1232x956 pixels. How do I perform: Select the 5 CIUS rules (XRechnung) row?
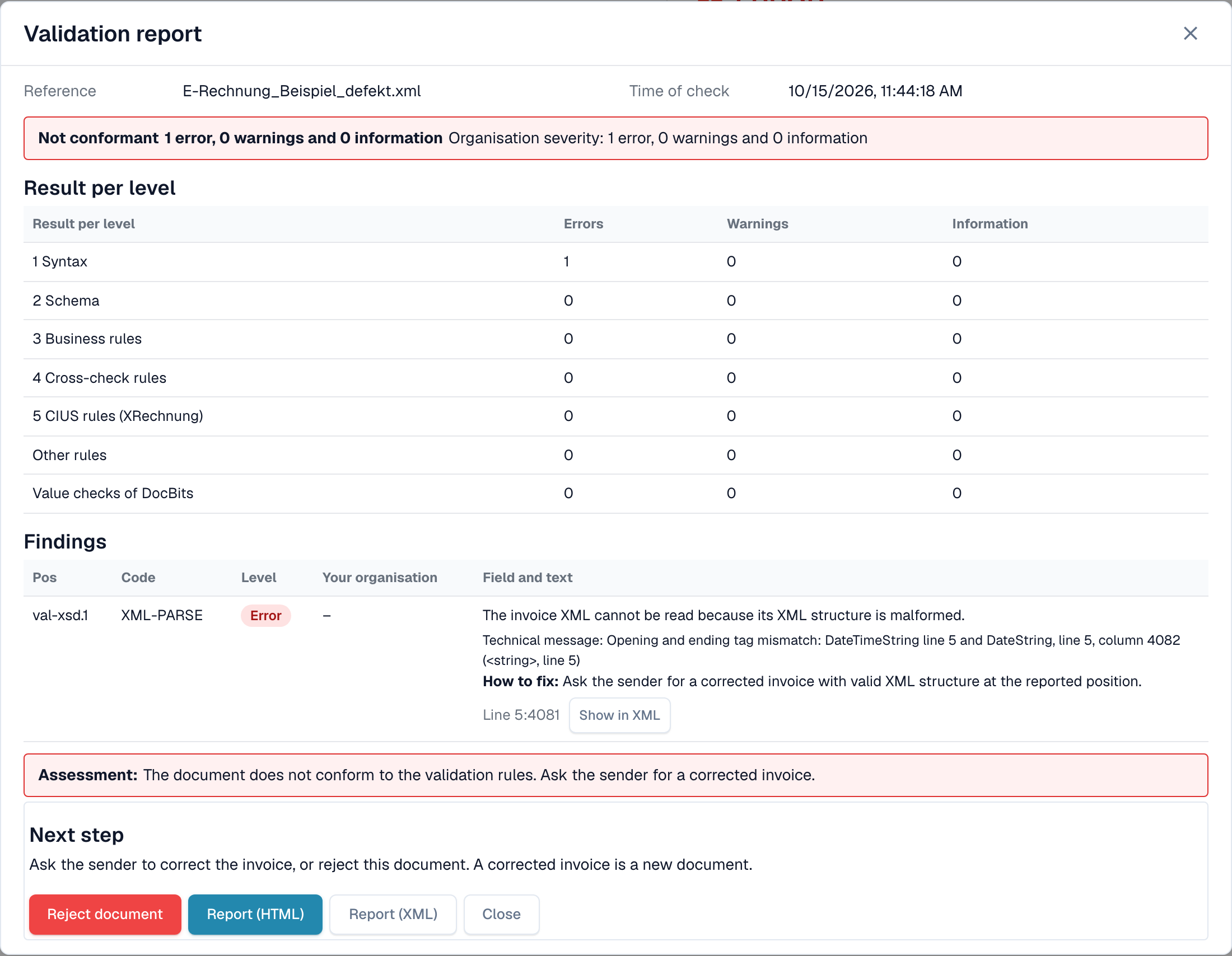click(616, 416)
